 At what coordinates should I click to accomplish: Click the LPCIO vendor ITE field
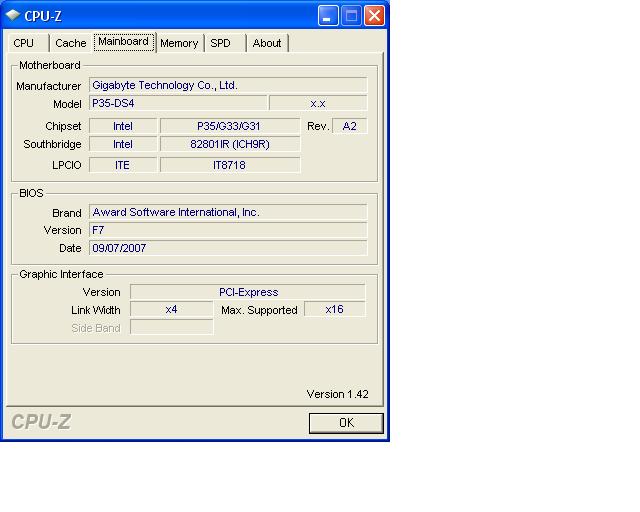(123, 165)
